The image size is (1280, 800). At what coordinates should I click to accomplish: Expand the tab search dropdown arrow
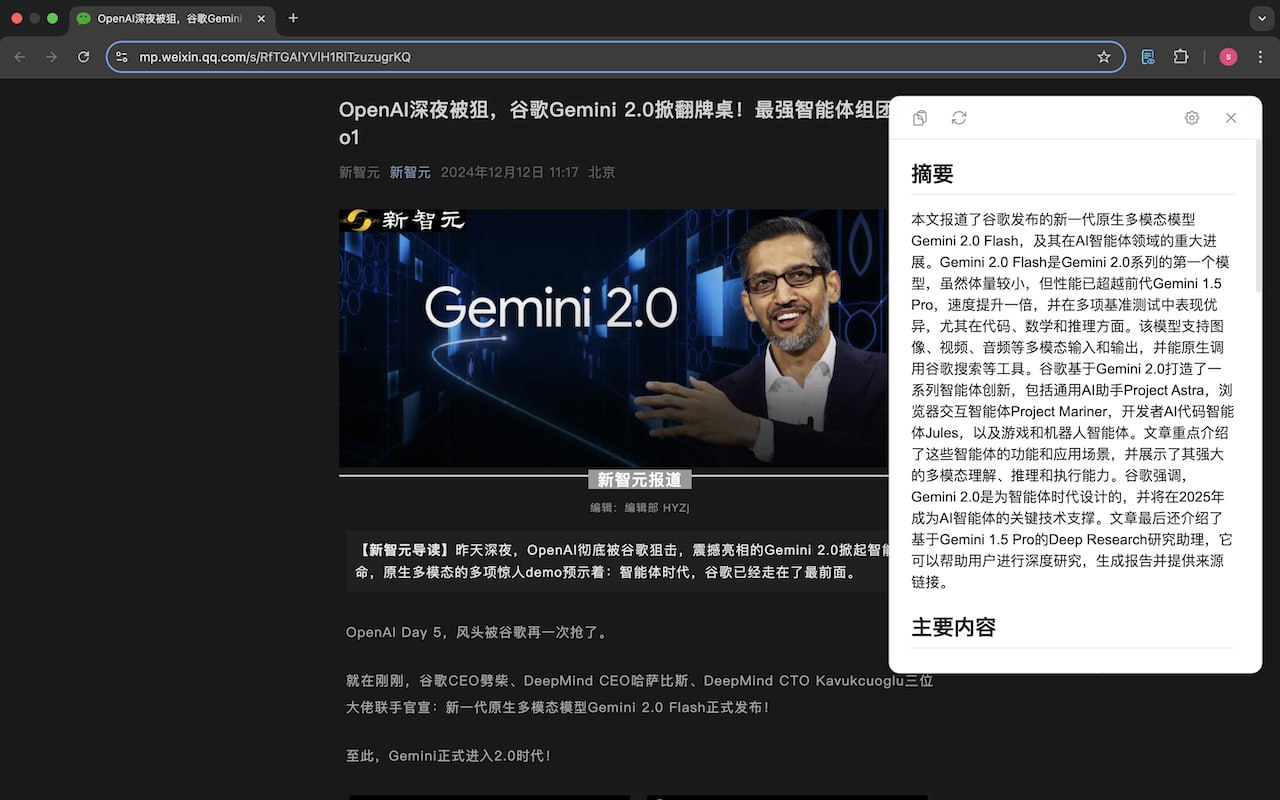pyautogui.click(x=1261, y=18)
